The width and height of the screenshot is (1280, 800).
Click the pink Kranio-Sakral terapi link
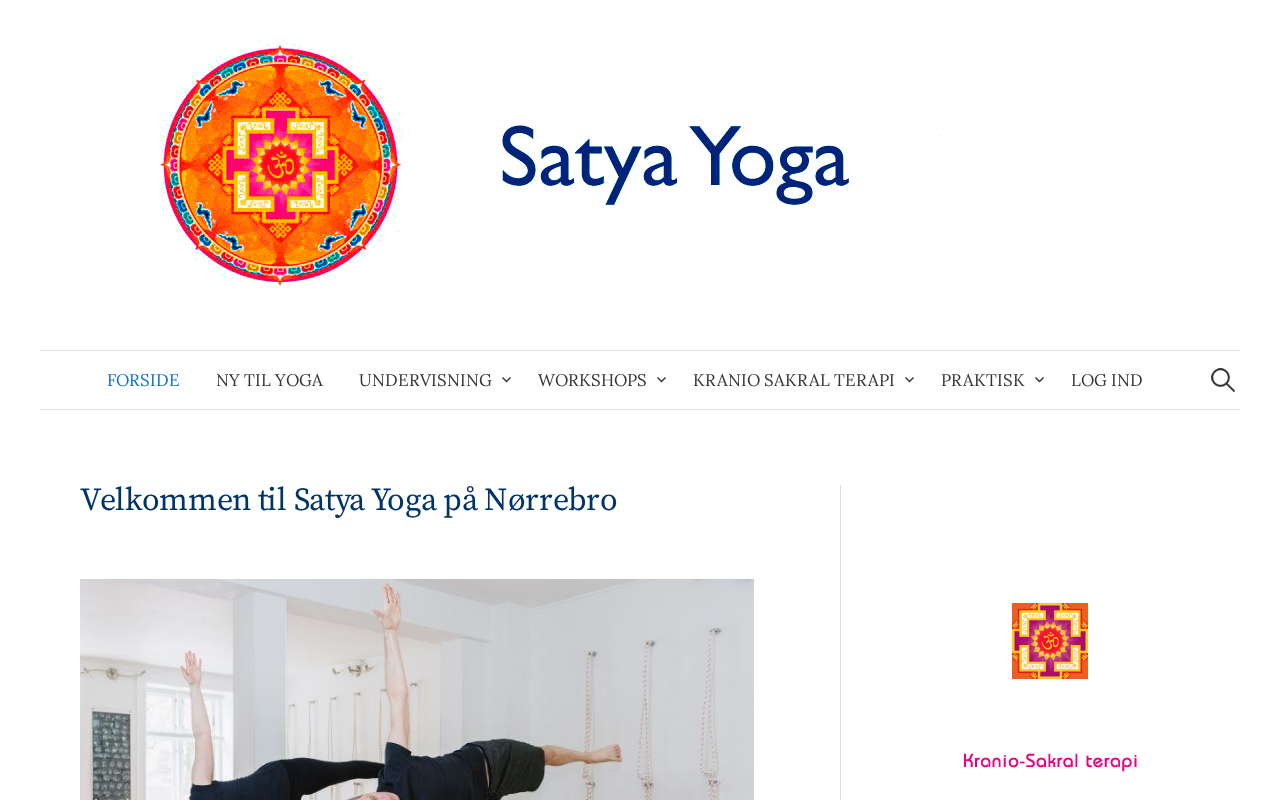click(1050, 761)
